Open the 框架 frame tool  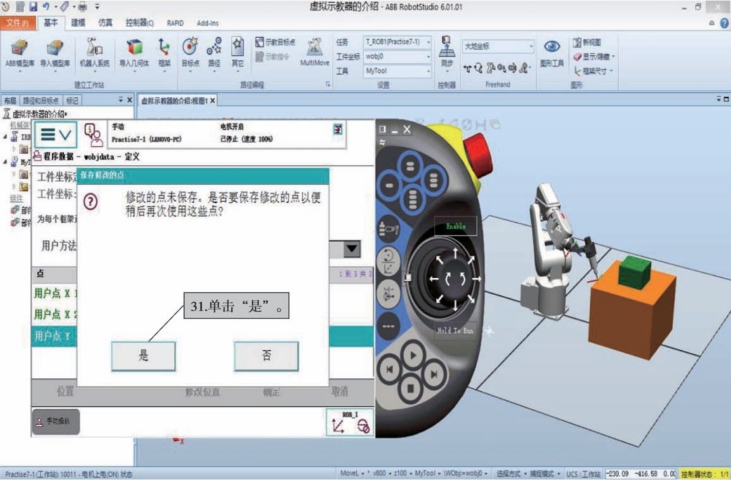click(164, 53)
